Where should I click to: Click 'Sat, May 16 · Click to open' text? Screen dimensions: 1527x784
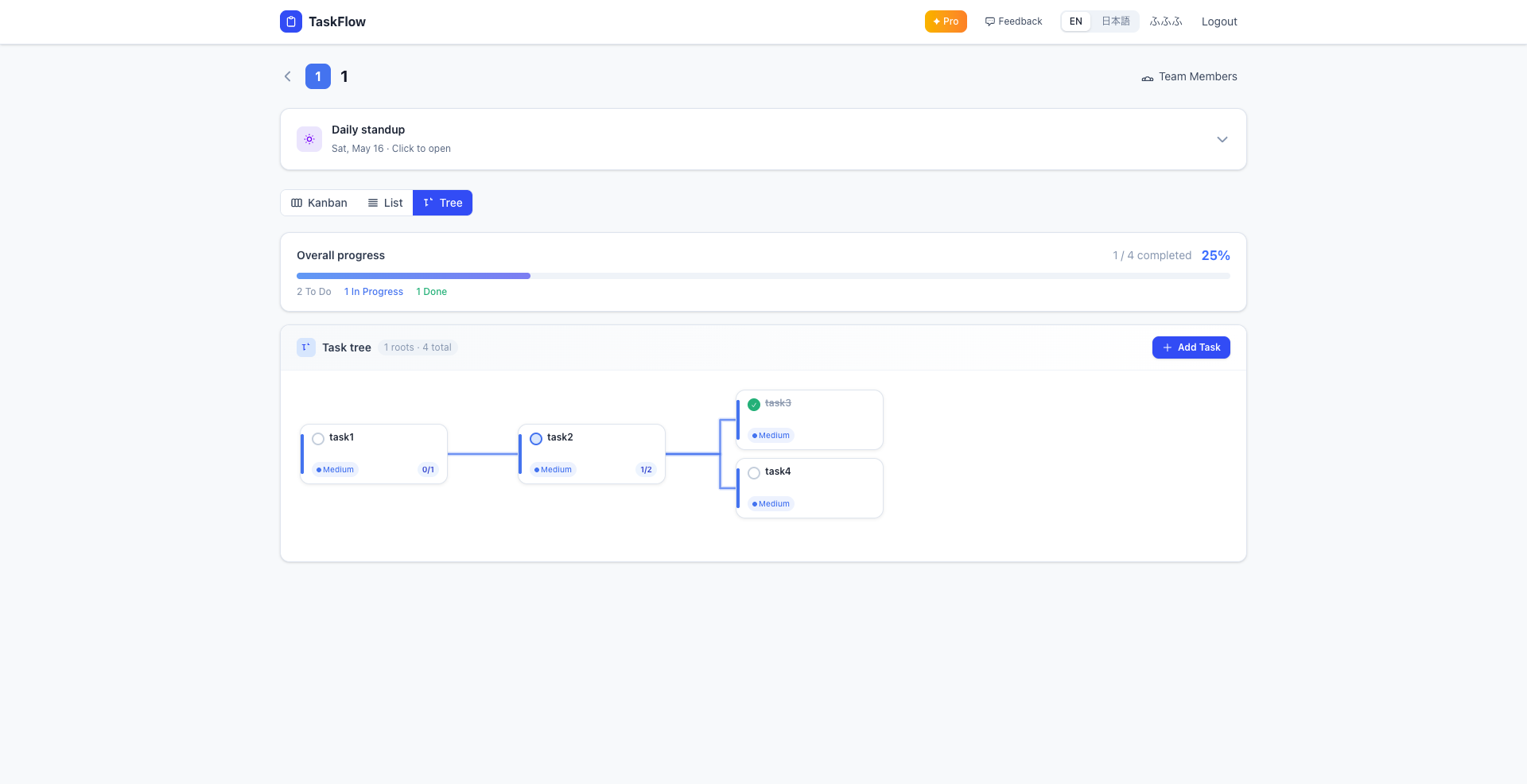pos(391,149)
